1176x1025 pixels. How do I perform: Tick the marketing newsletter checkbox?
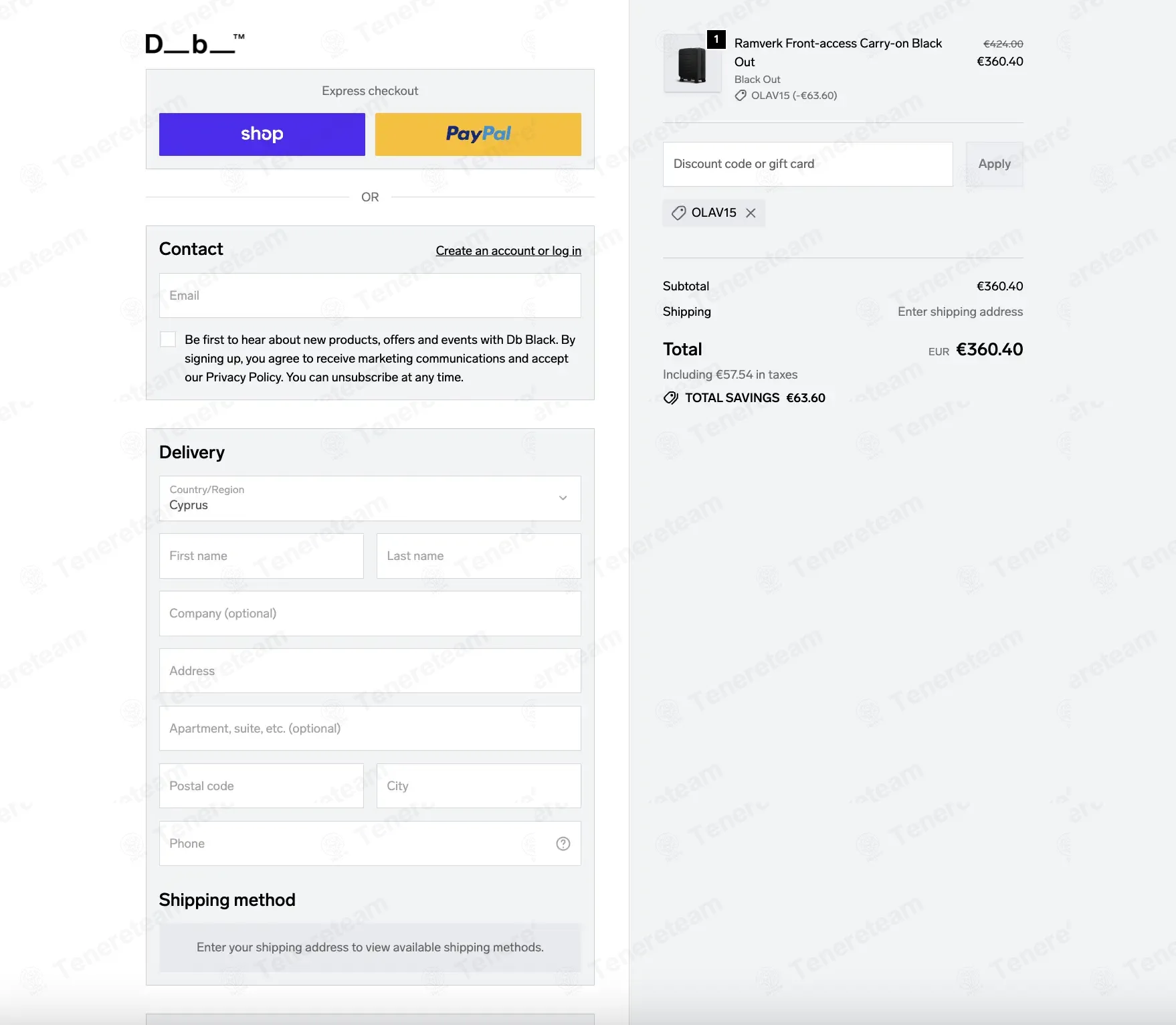click(x=168, y=339)
